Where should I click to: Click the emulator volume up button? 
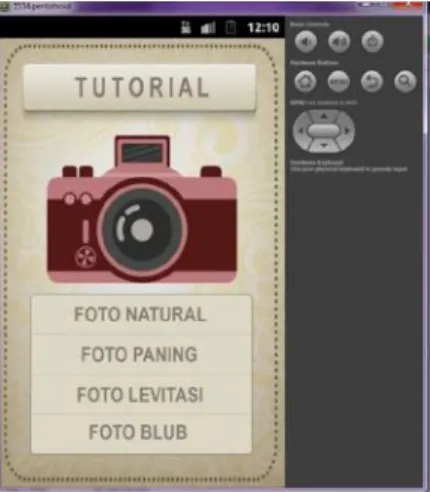pos(339,41)
